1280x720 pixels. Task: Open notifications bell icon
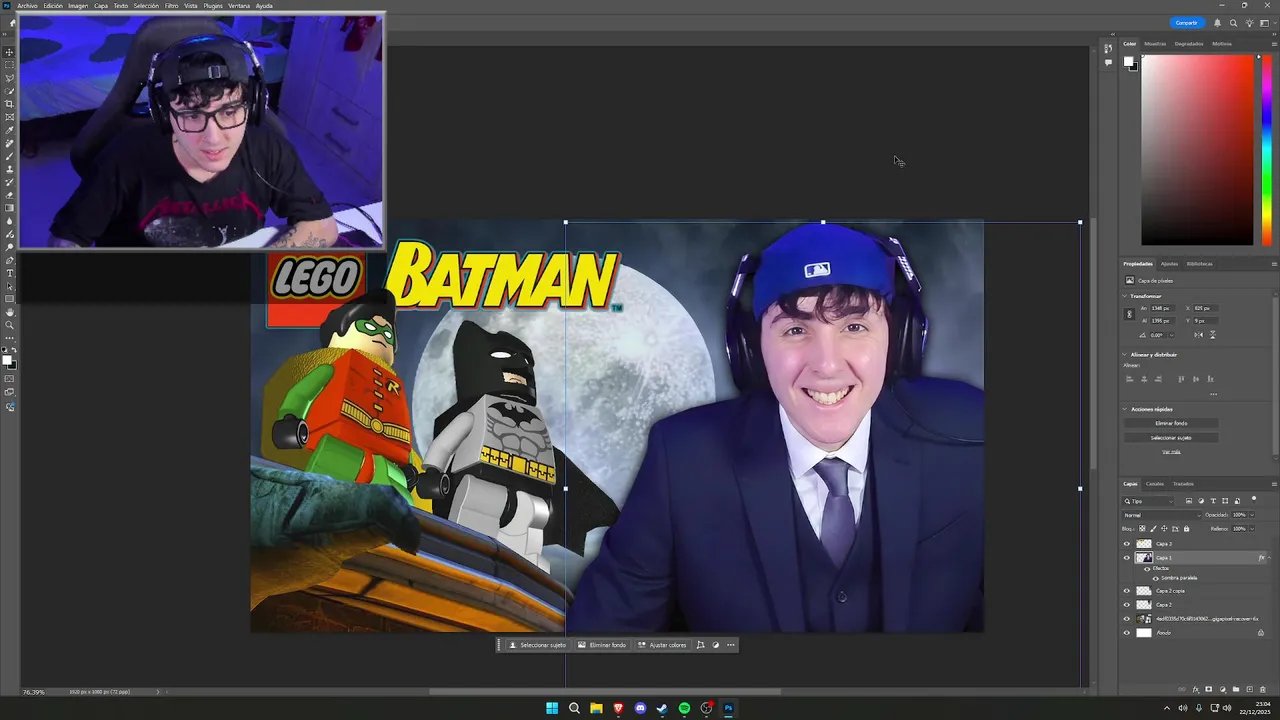[1217, 23]
